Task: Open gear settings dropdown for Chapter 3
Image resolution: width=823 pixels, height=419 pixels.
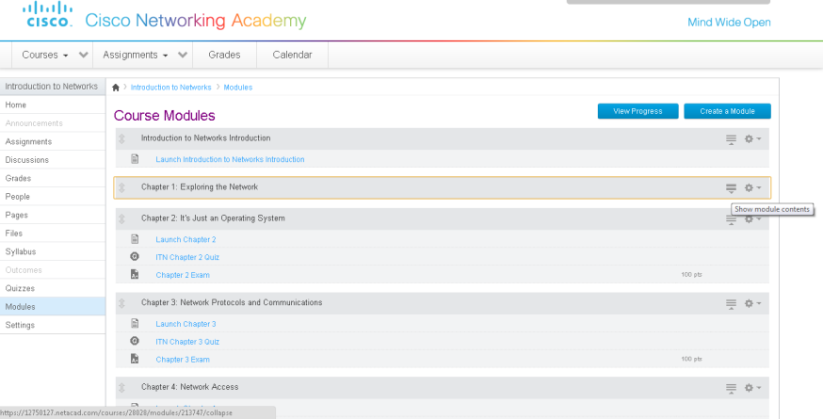Action: click(x=752, y=303)
